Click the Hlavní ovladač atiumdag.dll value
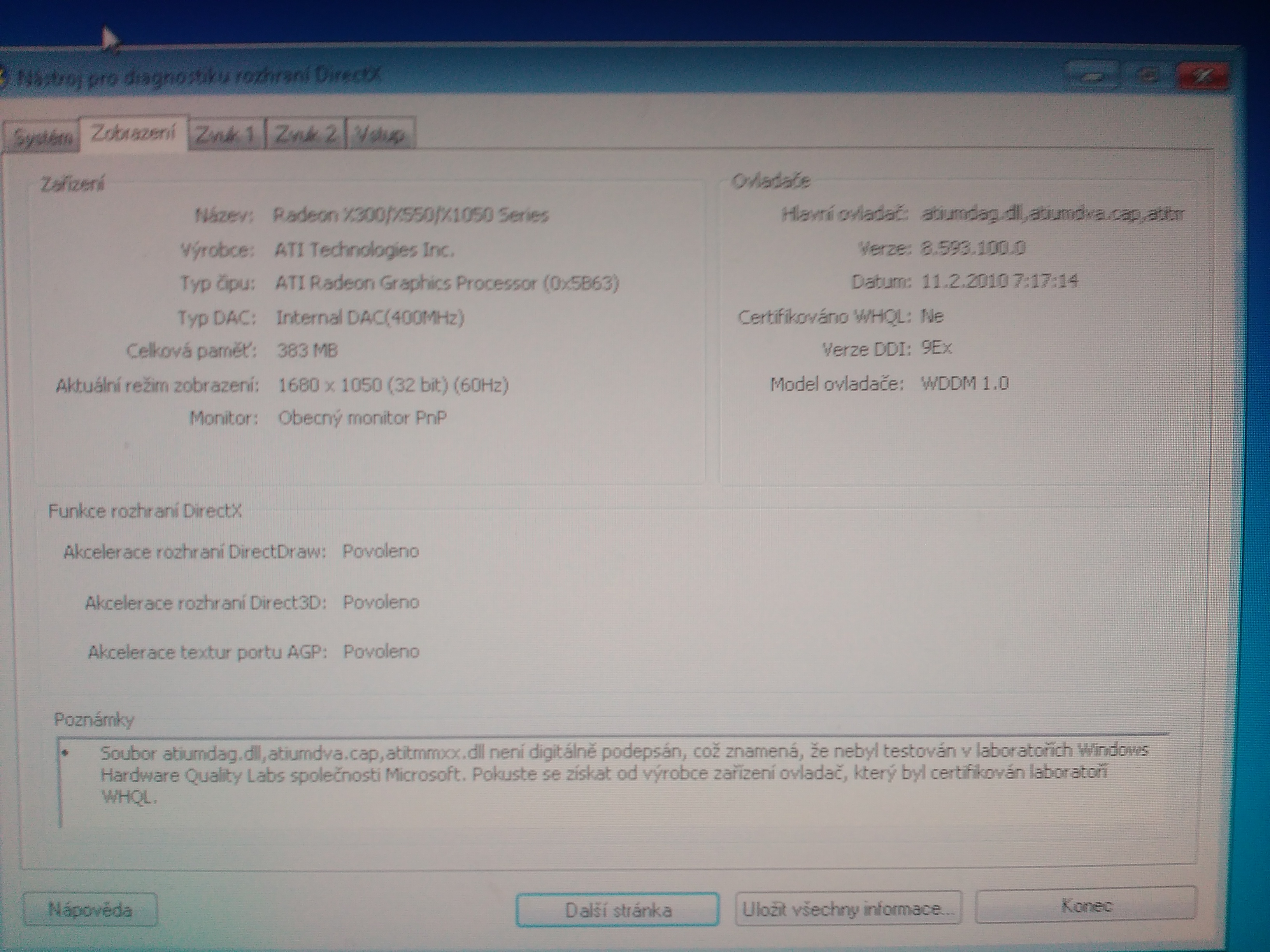1270x952 pixels. coord(1052,214)
